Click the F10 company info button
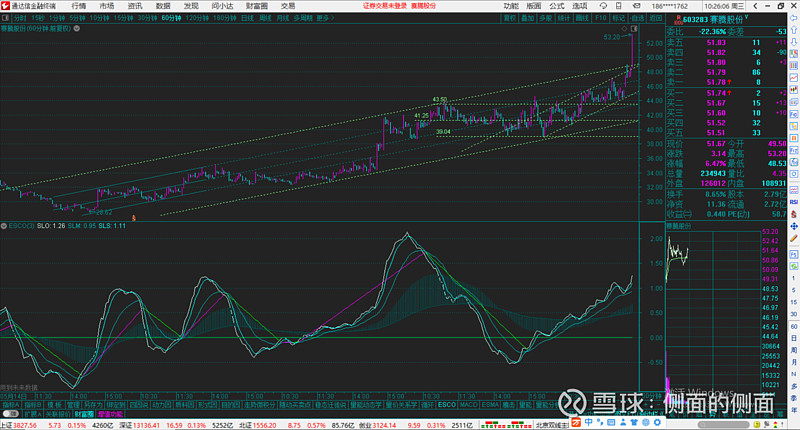 [601, 17]
